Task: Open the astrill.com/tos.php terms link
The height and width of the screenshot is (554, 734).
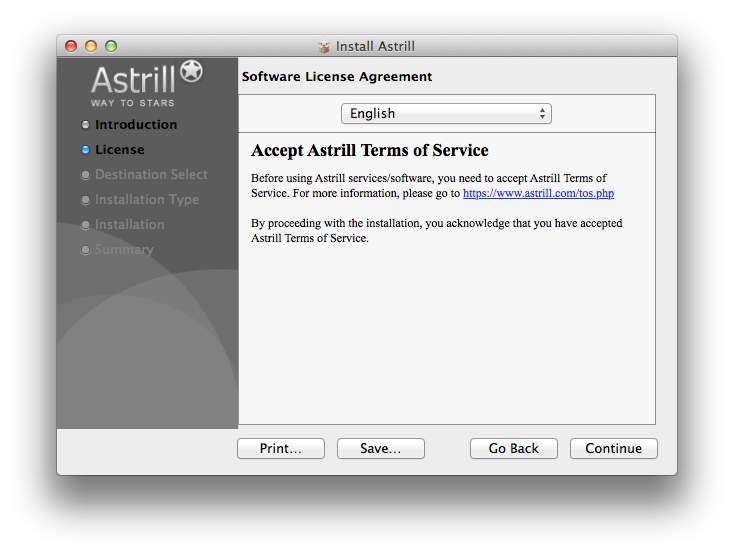Action: 538,193
